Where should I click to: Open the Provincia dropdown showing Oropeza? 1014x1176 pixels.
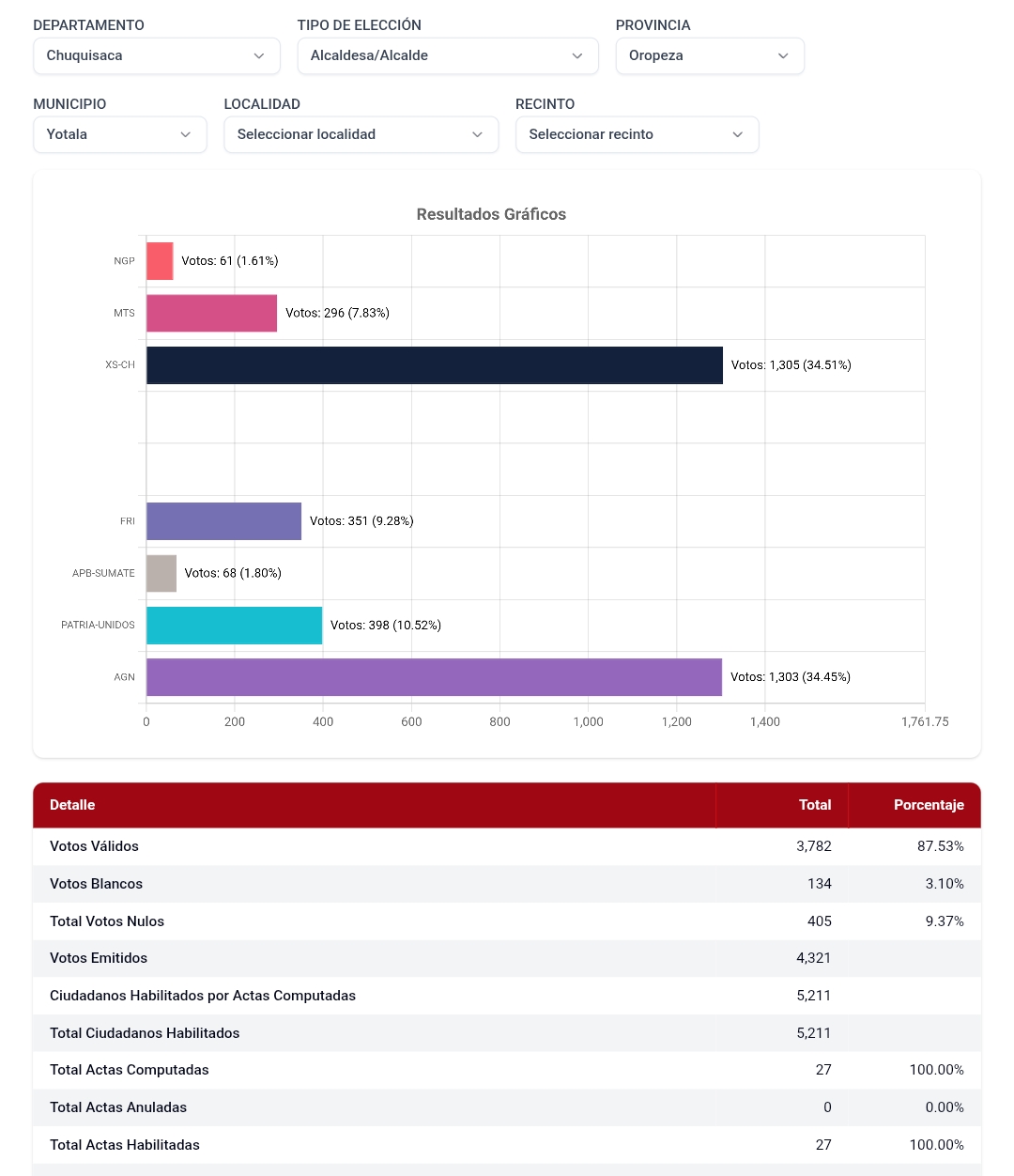709,55
